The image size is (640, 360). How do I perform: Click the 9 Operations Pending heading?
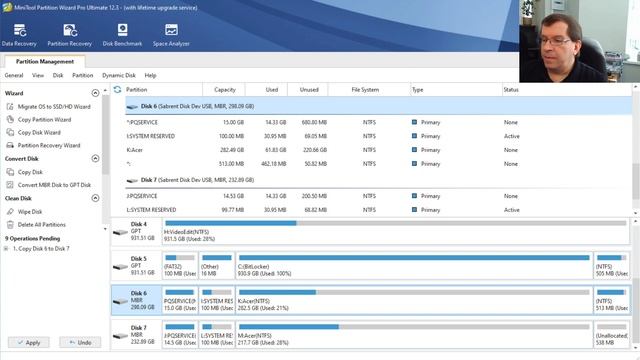click(32, 238)
